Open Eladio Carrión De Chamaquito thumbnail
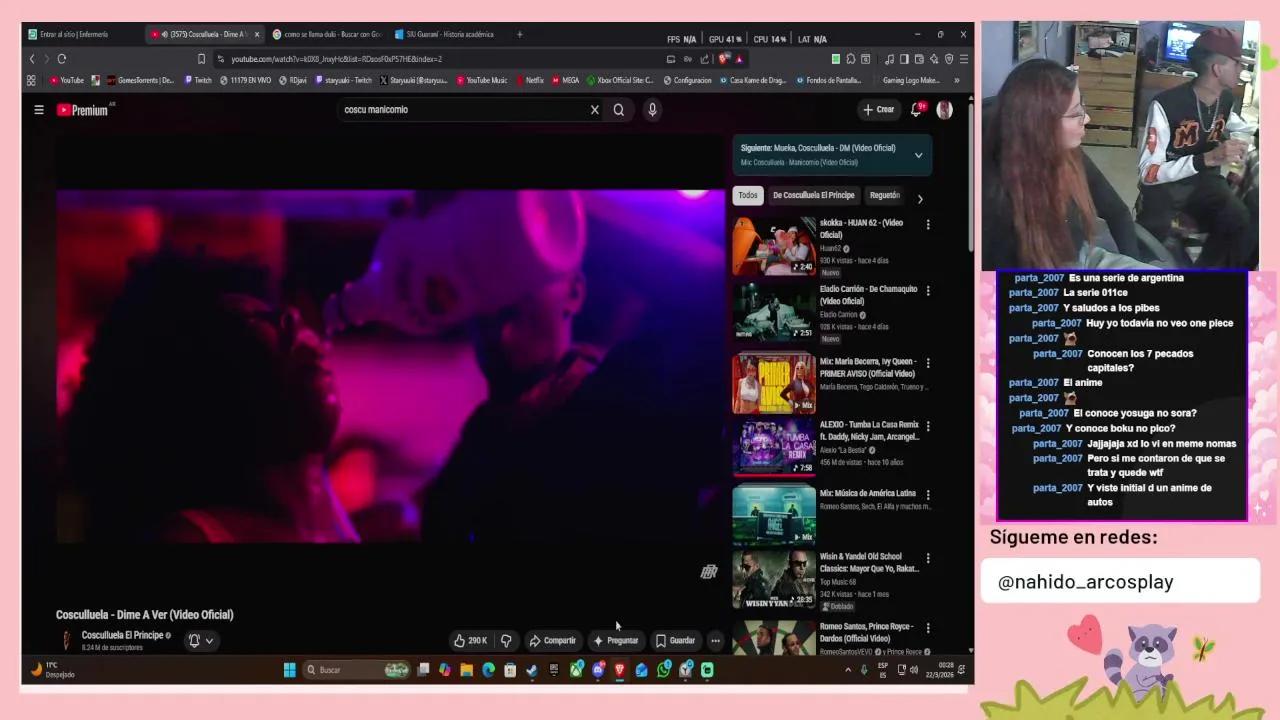Screen dimensions: 1280x720 (774, 312)
